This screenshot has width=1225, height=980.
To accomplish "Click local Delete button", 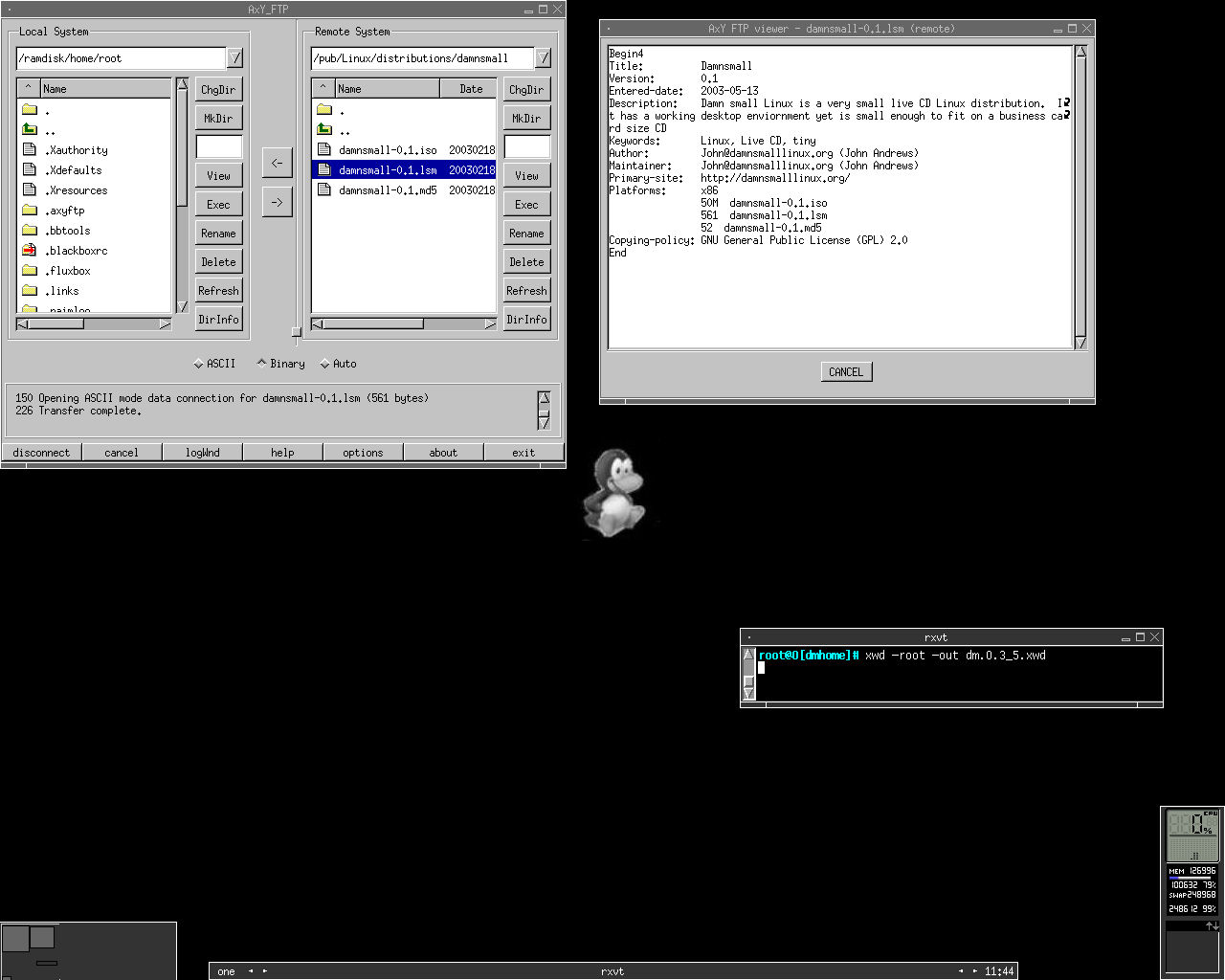I will tap(218, 261).
